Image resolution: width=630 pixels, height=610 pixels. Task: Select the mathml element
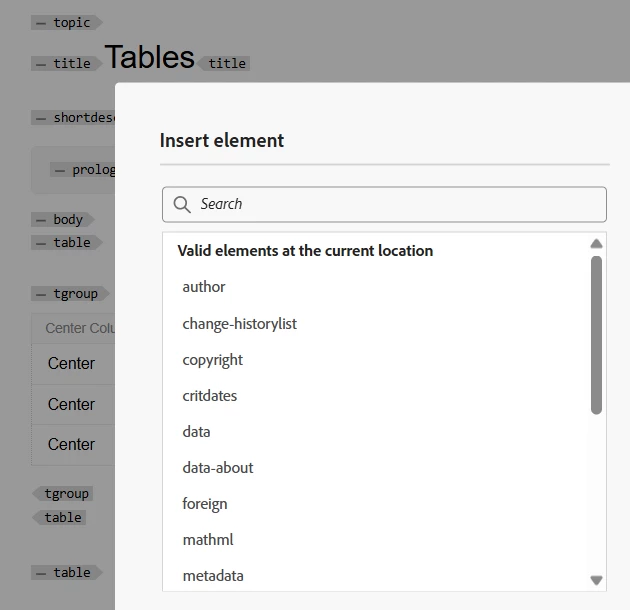coord(207,540)
